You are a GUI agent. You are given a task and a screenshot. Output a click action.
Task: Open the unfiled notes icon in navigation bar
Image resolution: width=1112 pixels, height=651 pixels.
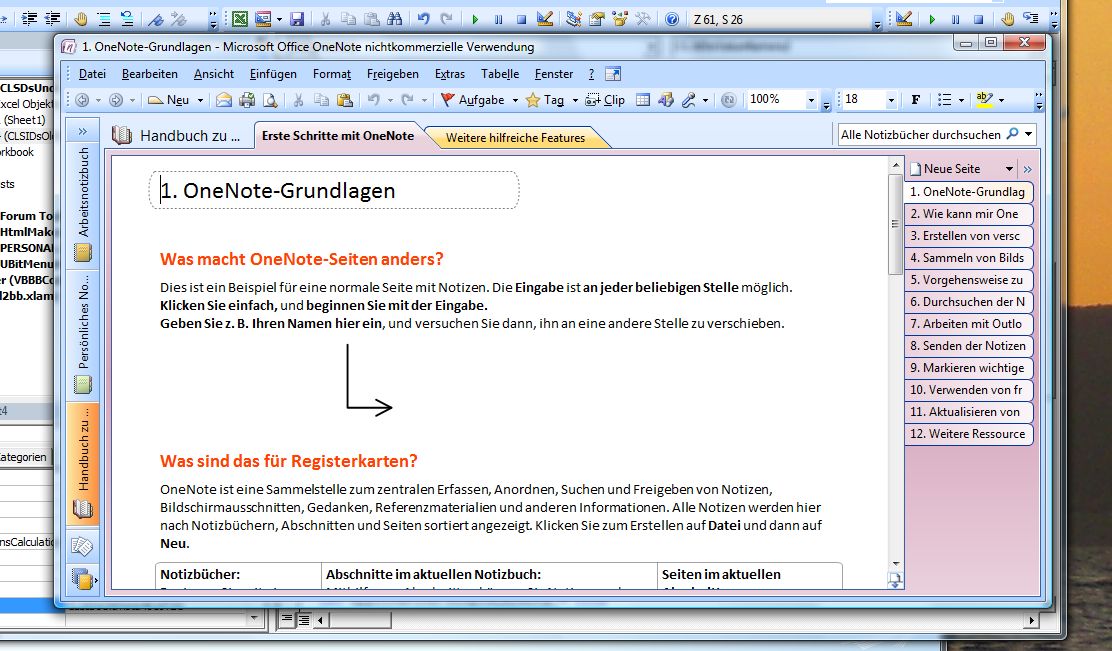[x=82, y=546]
